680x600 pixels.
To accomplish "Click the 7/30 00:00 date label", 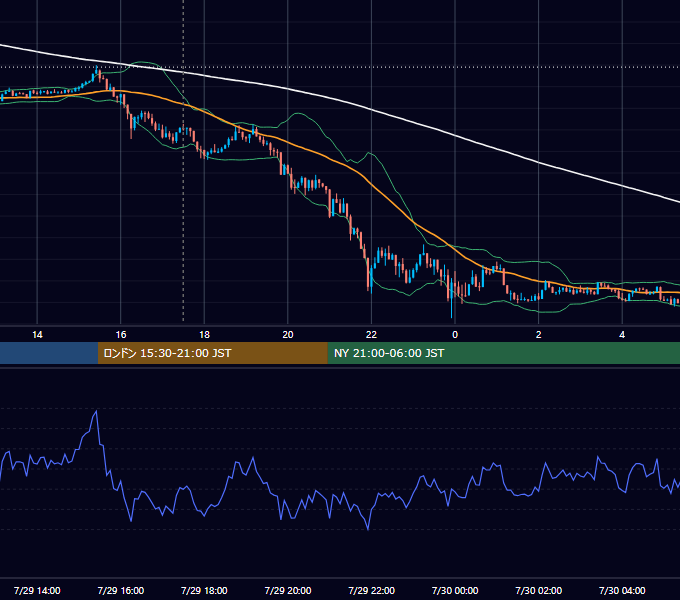I will pyautogui.click(x=455, y=590).
